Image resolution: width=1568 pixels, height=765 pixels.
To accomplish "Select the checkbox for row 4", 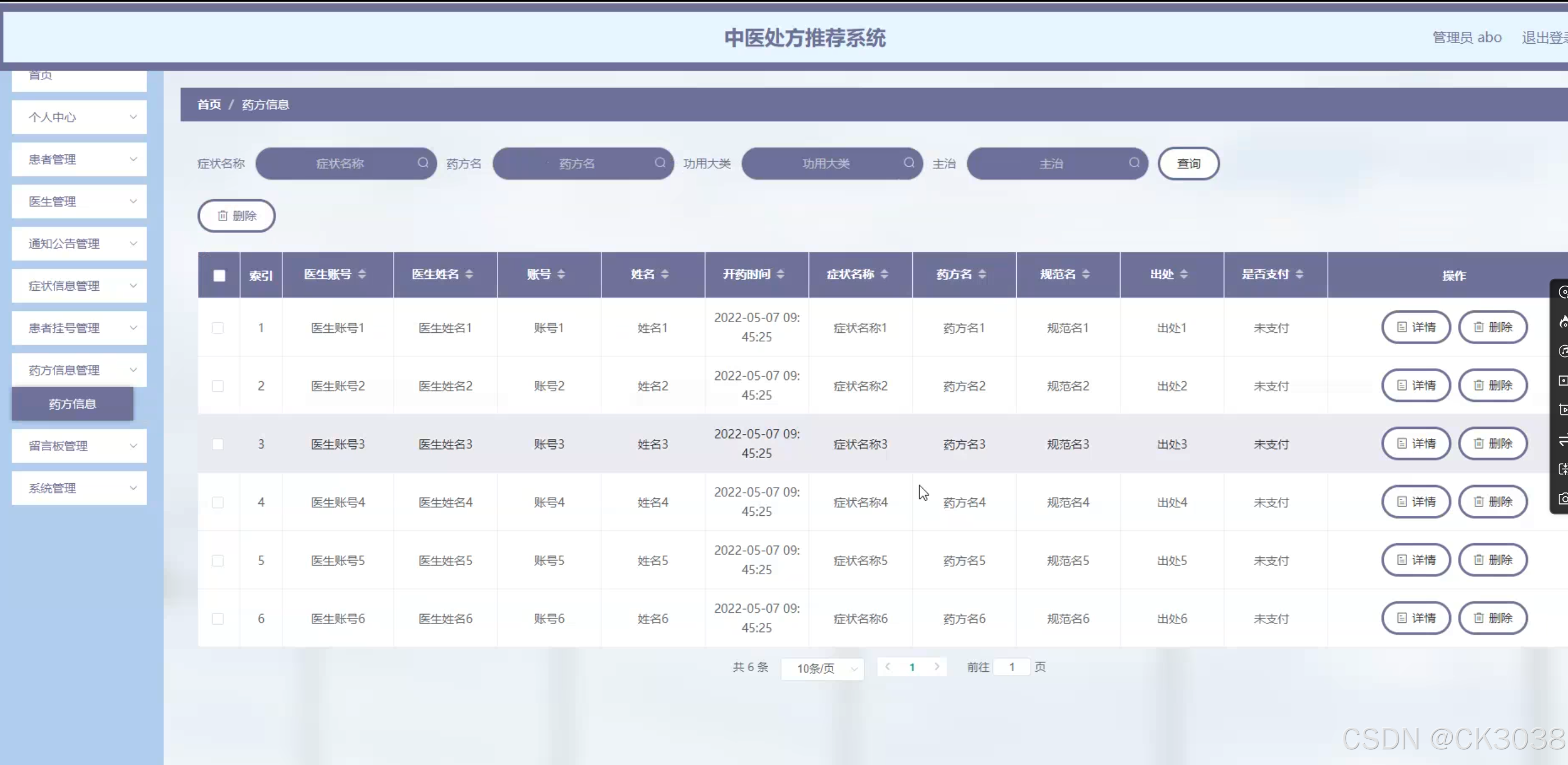I will point(217,503).
